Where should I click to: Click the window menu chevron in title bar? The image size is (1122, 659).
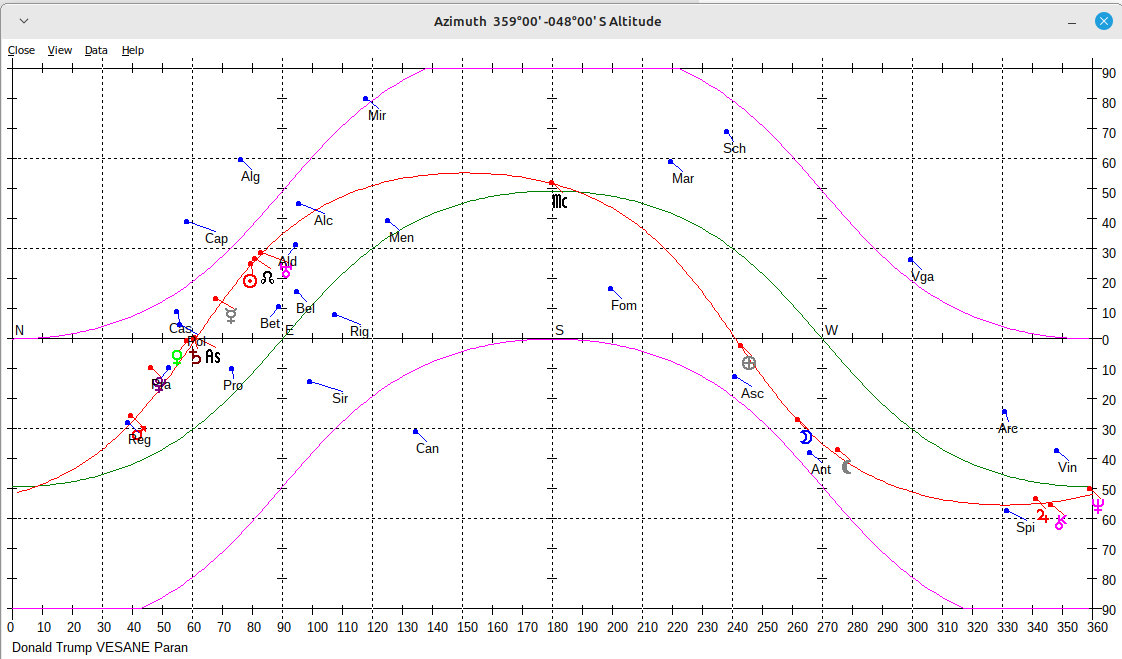[x=24, y=21]
